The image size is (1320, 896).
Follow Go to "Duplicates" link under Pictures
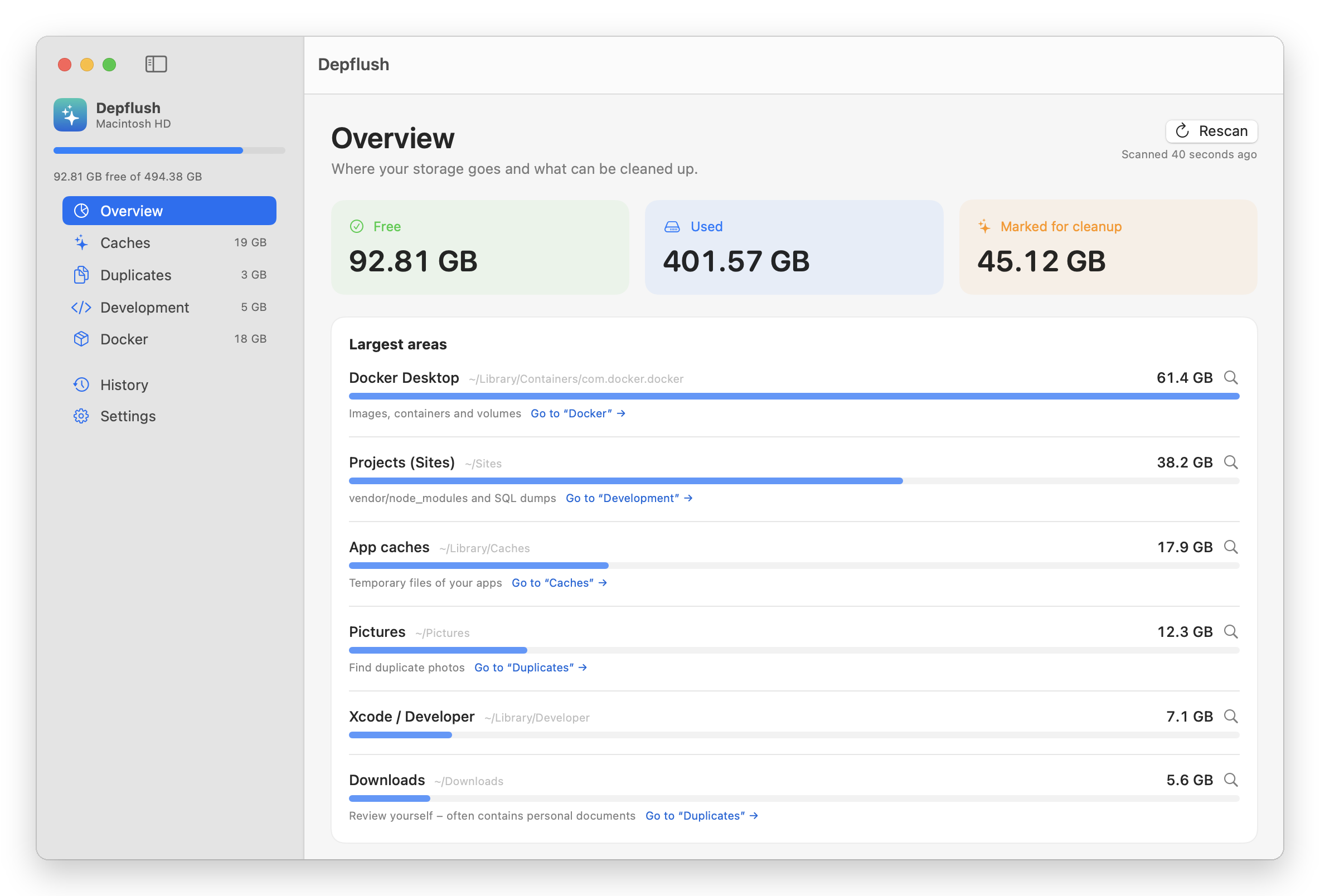point(531,668)
